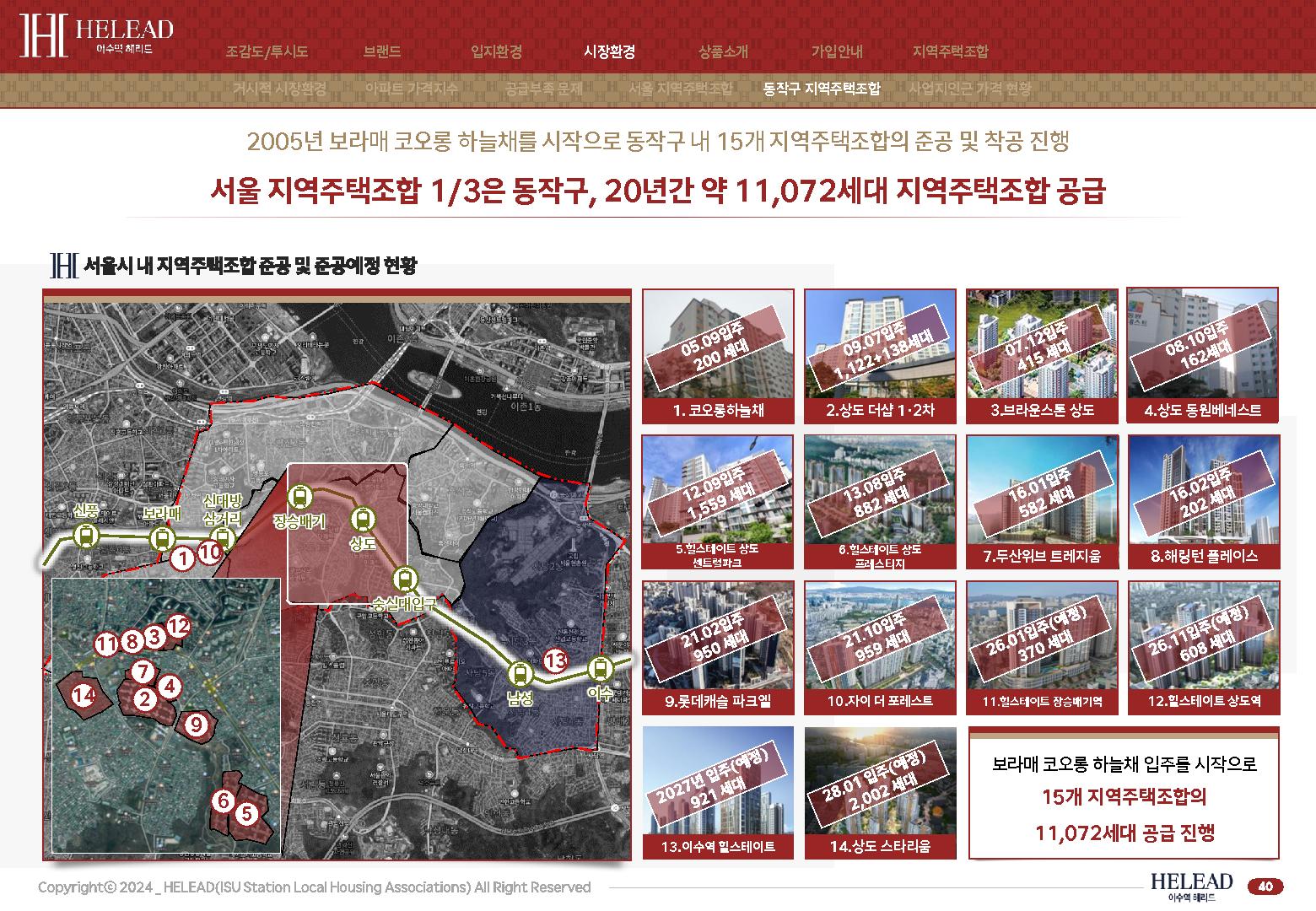
Task: Click the 신풍 station icon on map
Action: click(85, 536)
